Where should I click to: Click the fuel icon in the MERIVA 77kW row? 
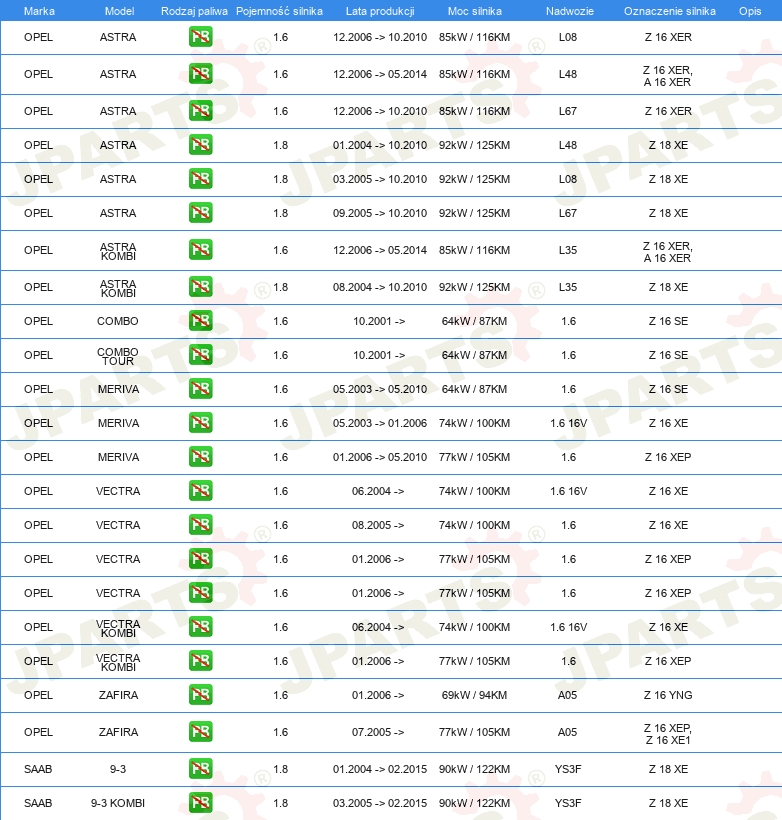point(200,457)
